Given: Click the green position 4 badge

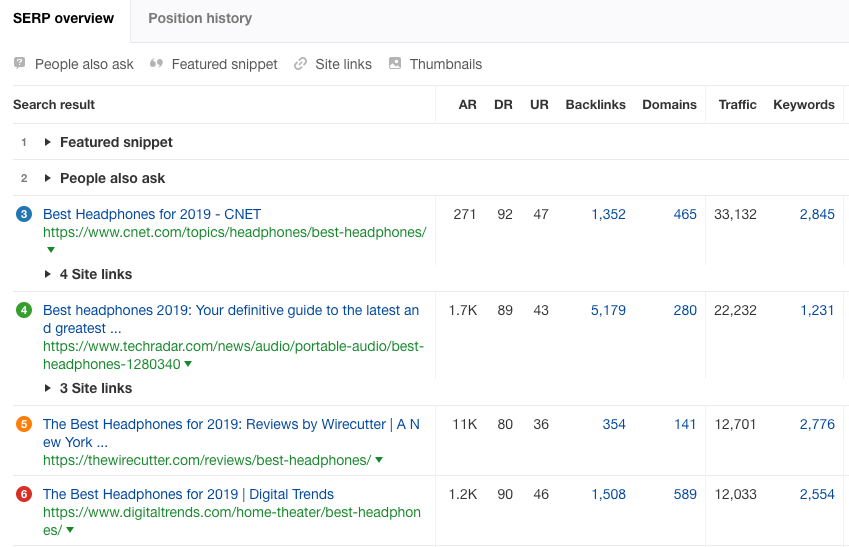Looking at the screenshot, I should [24, 310].
